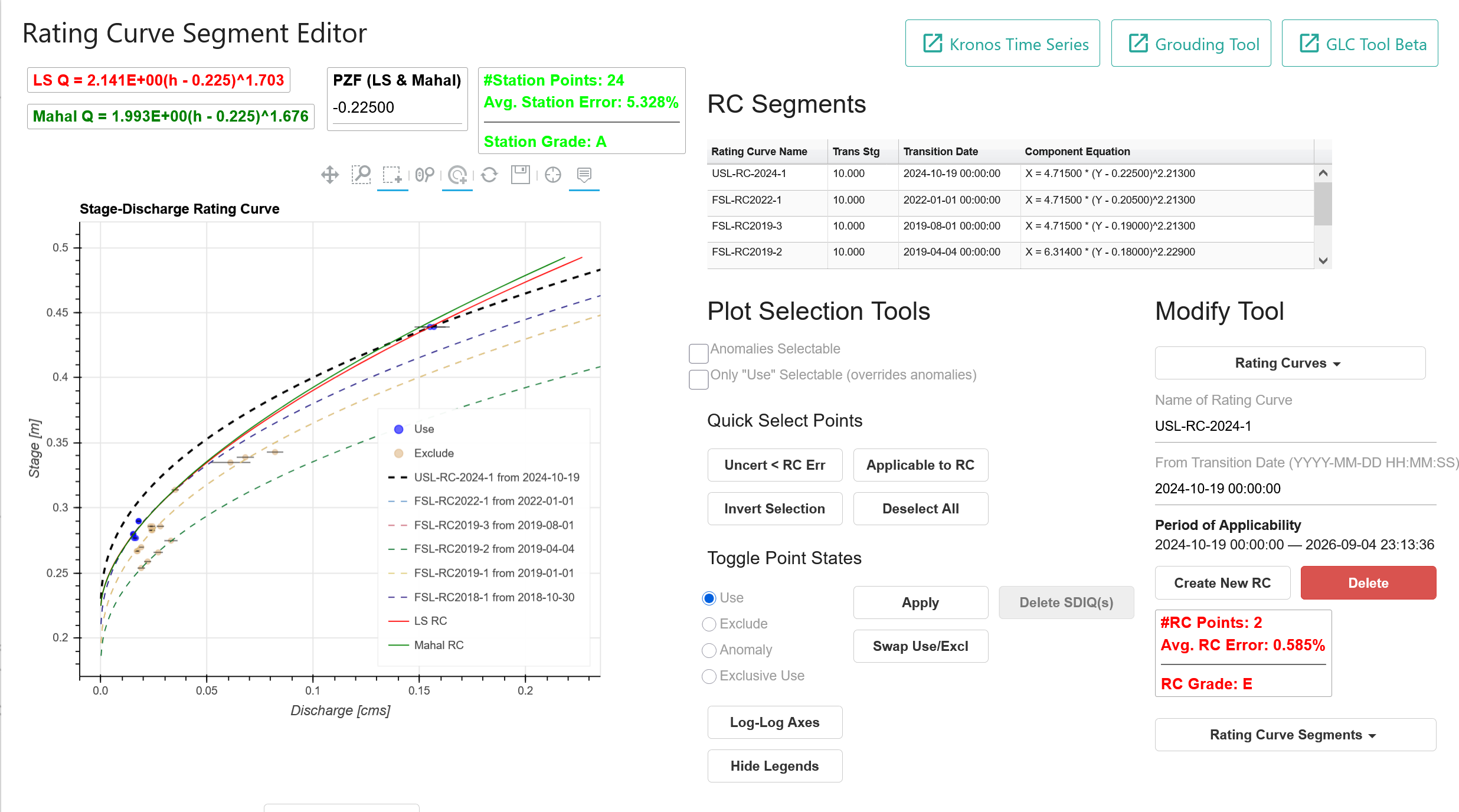Reset the plot view

[489, 175]
